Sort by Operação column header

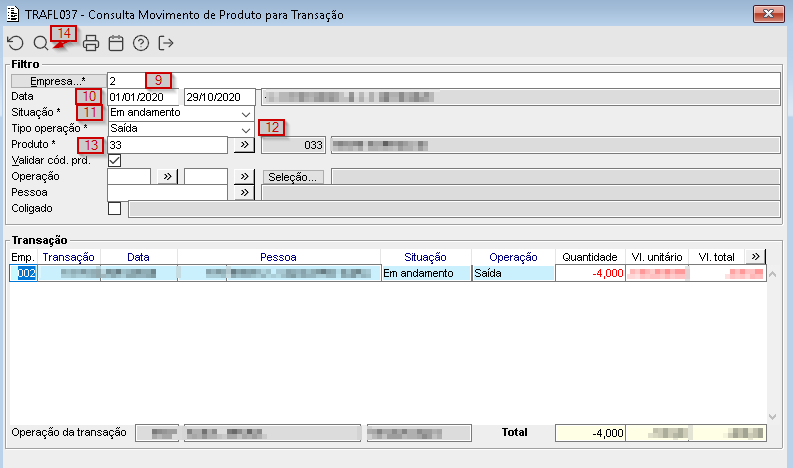click(x=513, y=257)
